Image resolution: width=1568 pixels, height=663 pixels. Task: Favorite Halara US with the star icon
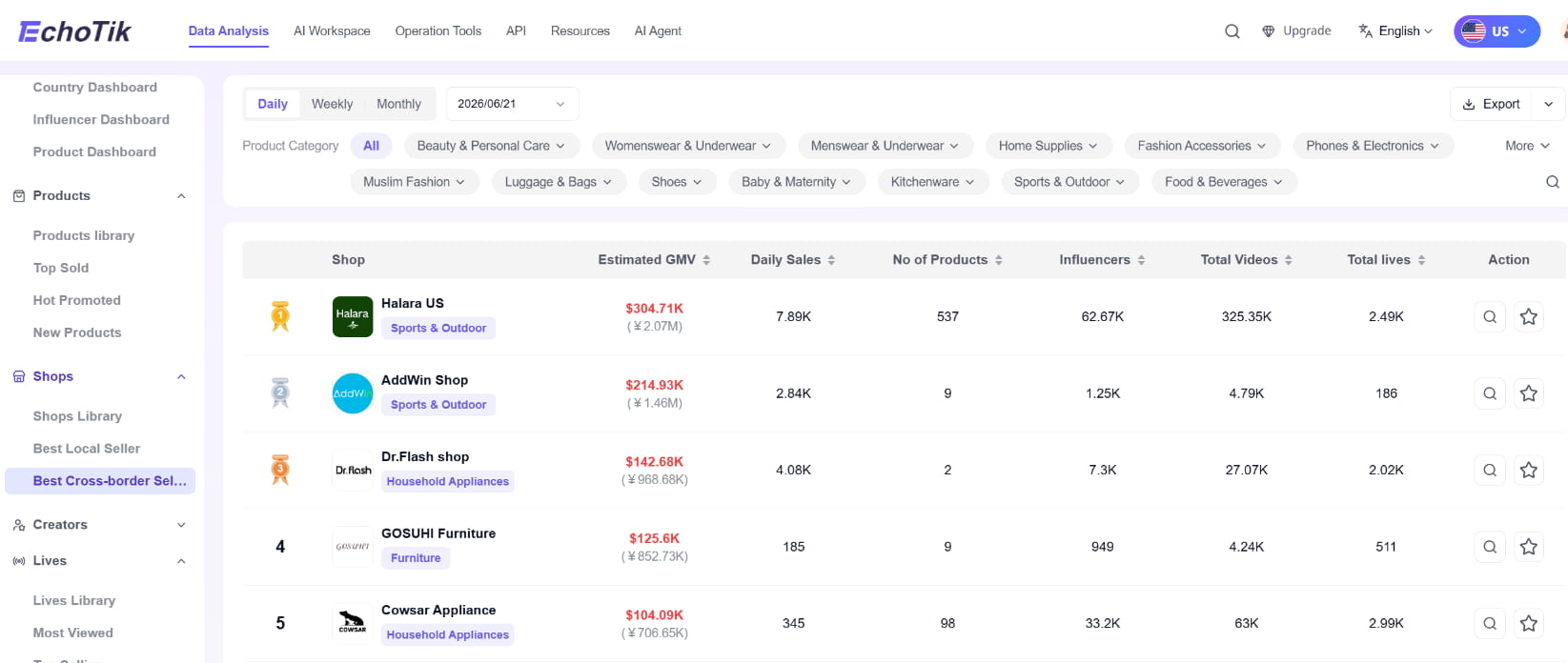(1529, 316)
